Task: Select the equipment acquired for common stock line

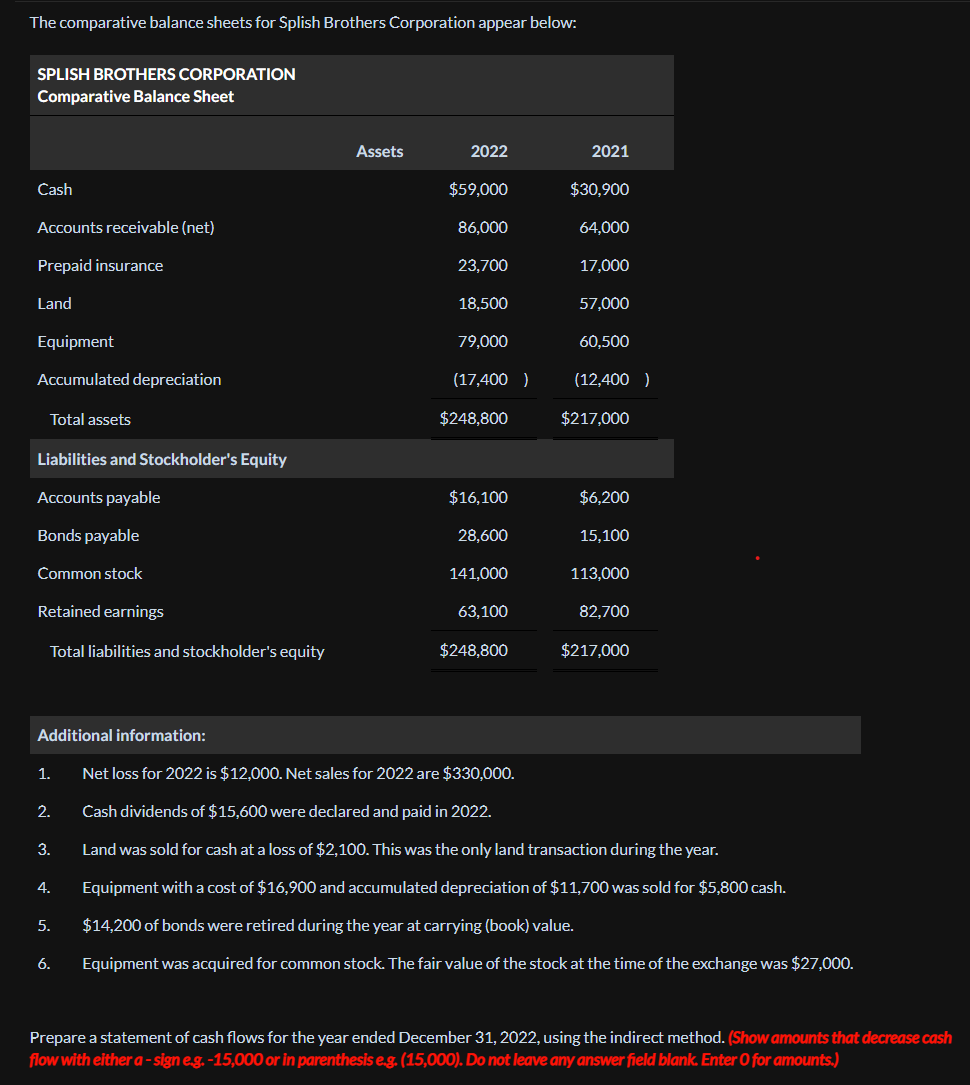Action: point(468,964)
